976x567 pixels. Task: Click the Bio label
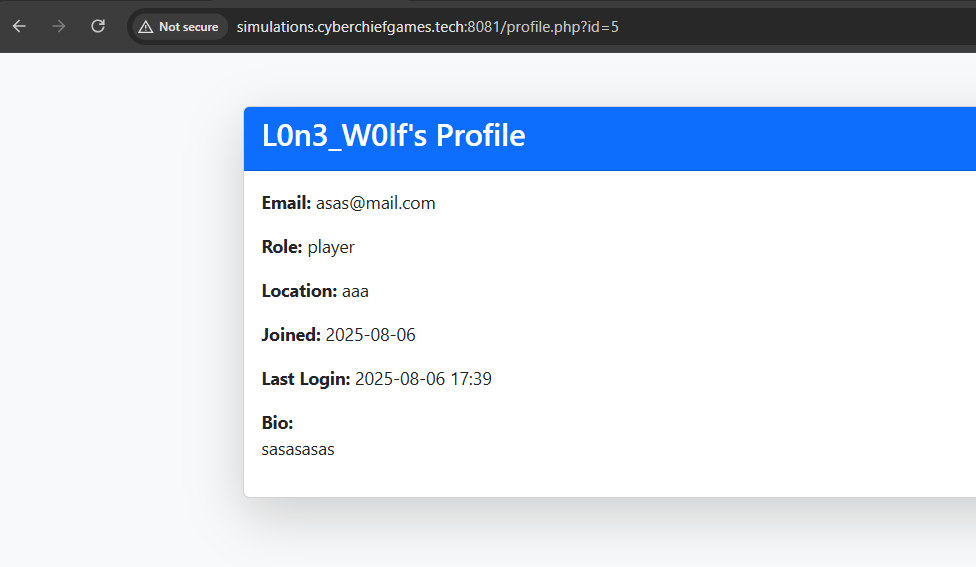[x=277, y=423]
